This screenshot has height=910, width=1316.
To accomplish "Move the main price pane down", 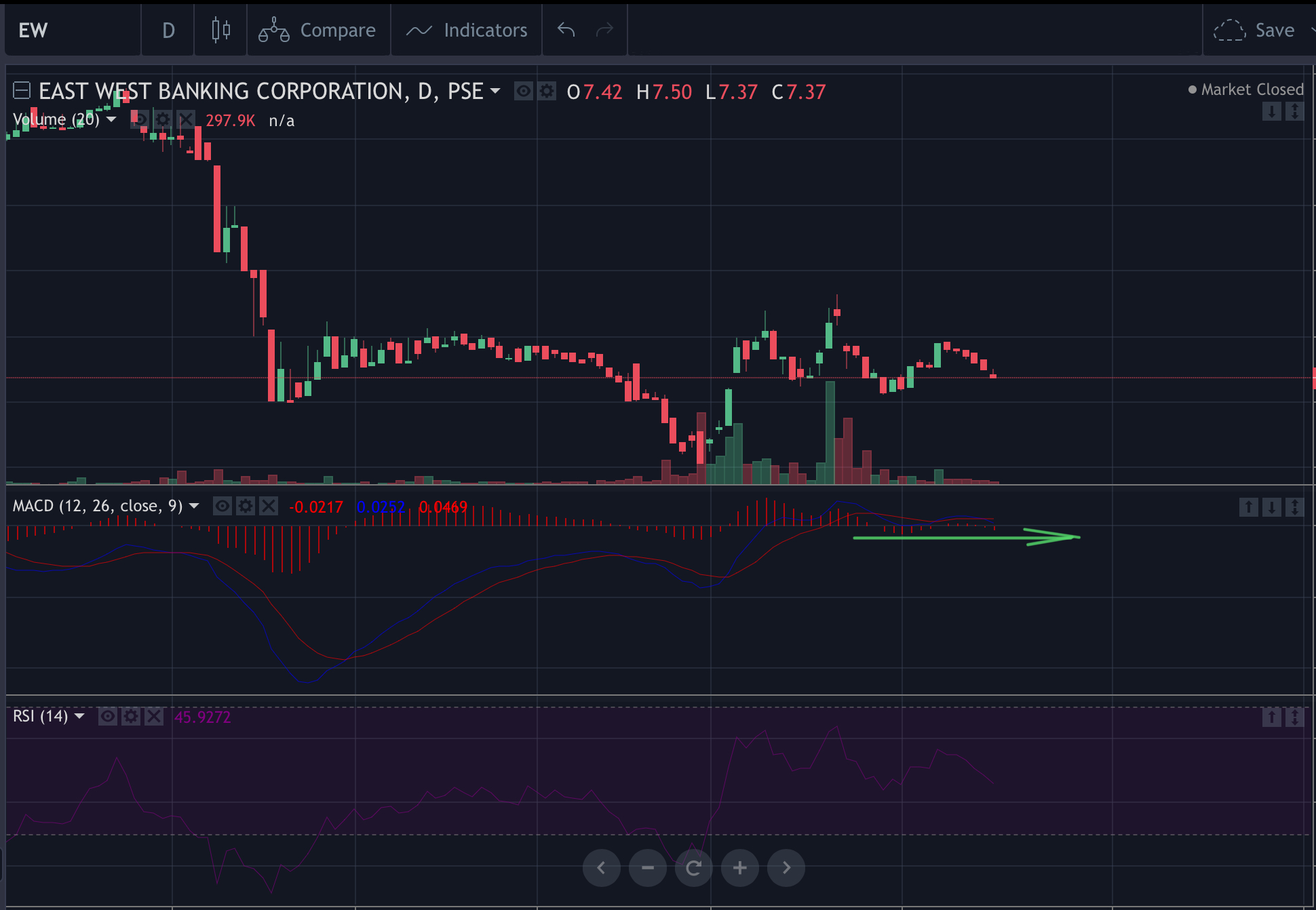I will point(1272,111).
